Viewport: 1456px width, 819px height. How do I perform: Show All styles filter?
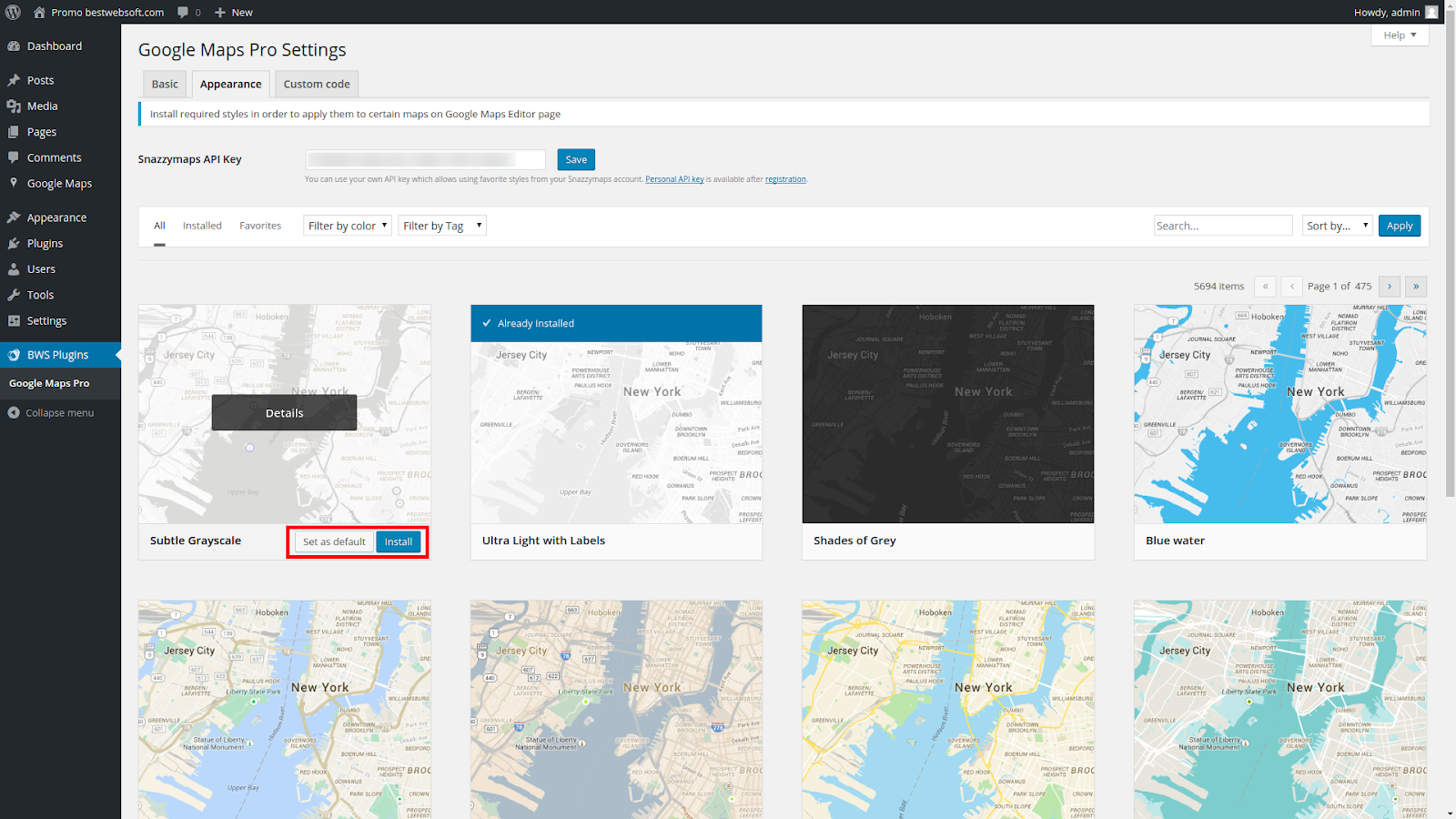(x=159, y=226)
